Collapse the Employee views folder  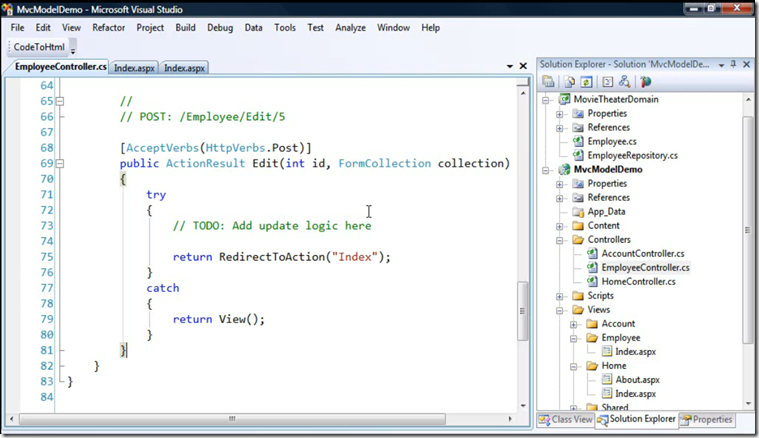click(574, 339)
